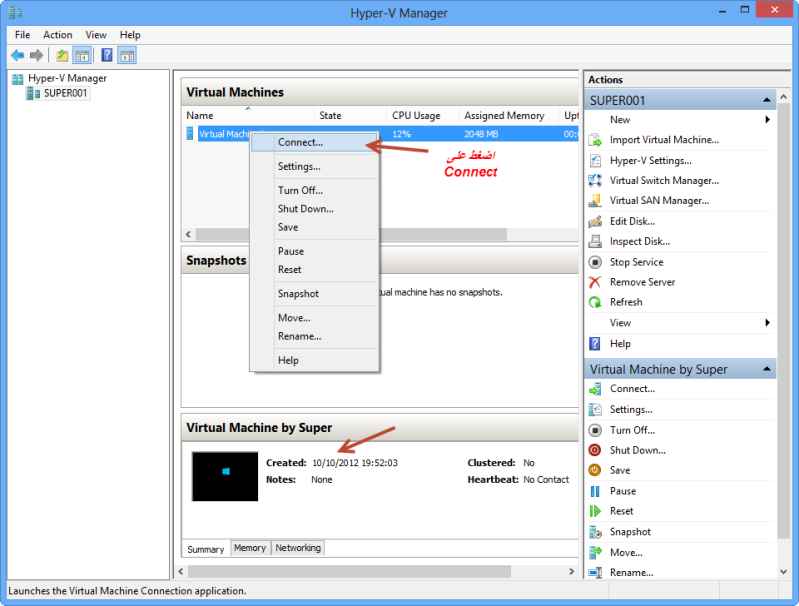
Task: Click the green Reset icon in Actions pane
Action: [x=595, y=511]
